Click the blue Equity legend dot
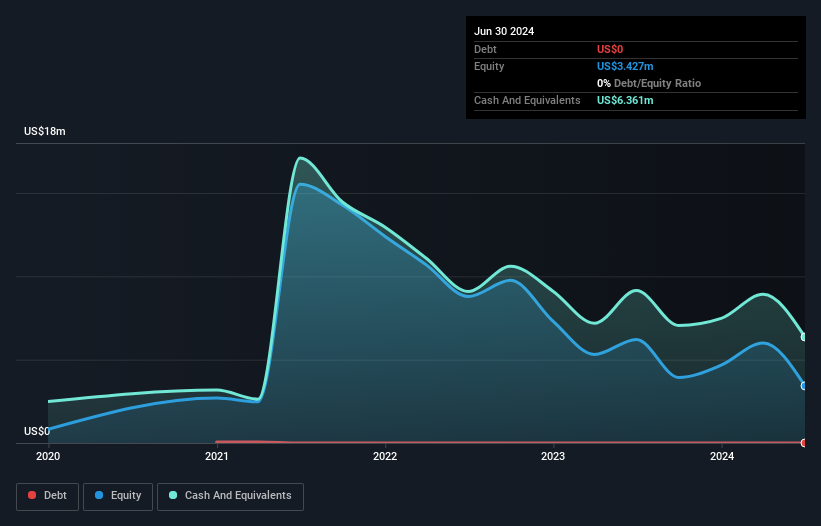Viewport: 821px width, 526px height. [99, 495]
